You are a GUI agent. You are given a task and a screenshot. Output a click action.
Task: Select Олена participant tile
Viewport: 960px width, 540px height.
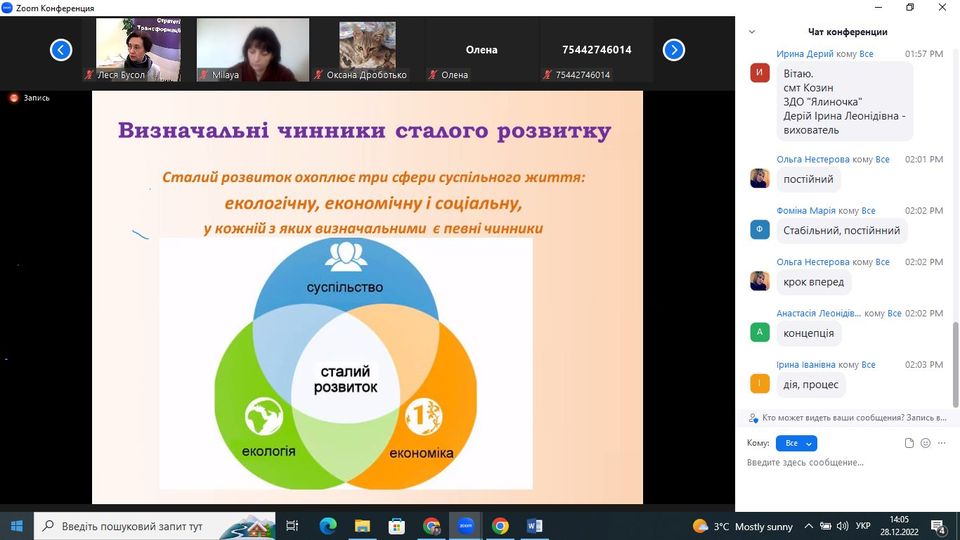pos(482,50)
